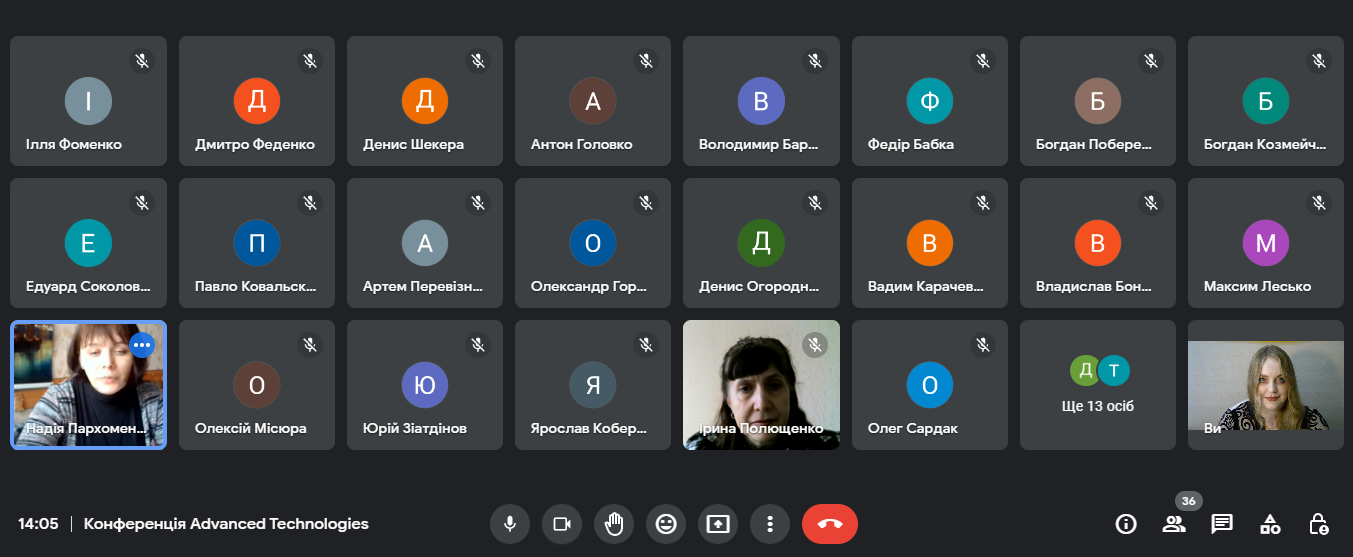This screenshot has height=557, width=1353.
Task: Open the activities shapes icon
Action: coord(1270,523)
